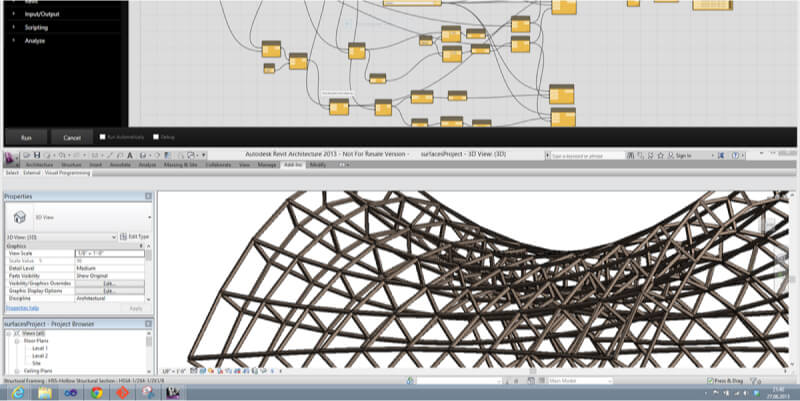Open the Insert ribbon tab
Image resolution: width=800 pixels, height=401 pixels.
pos(95,165)
